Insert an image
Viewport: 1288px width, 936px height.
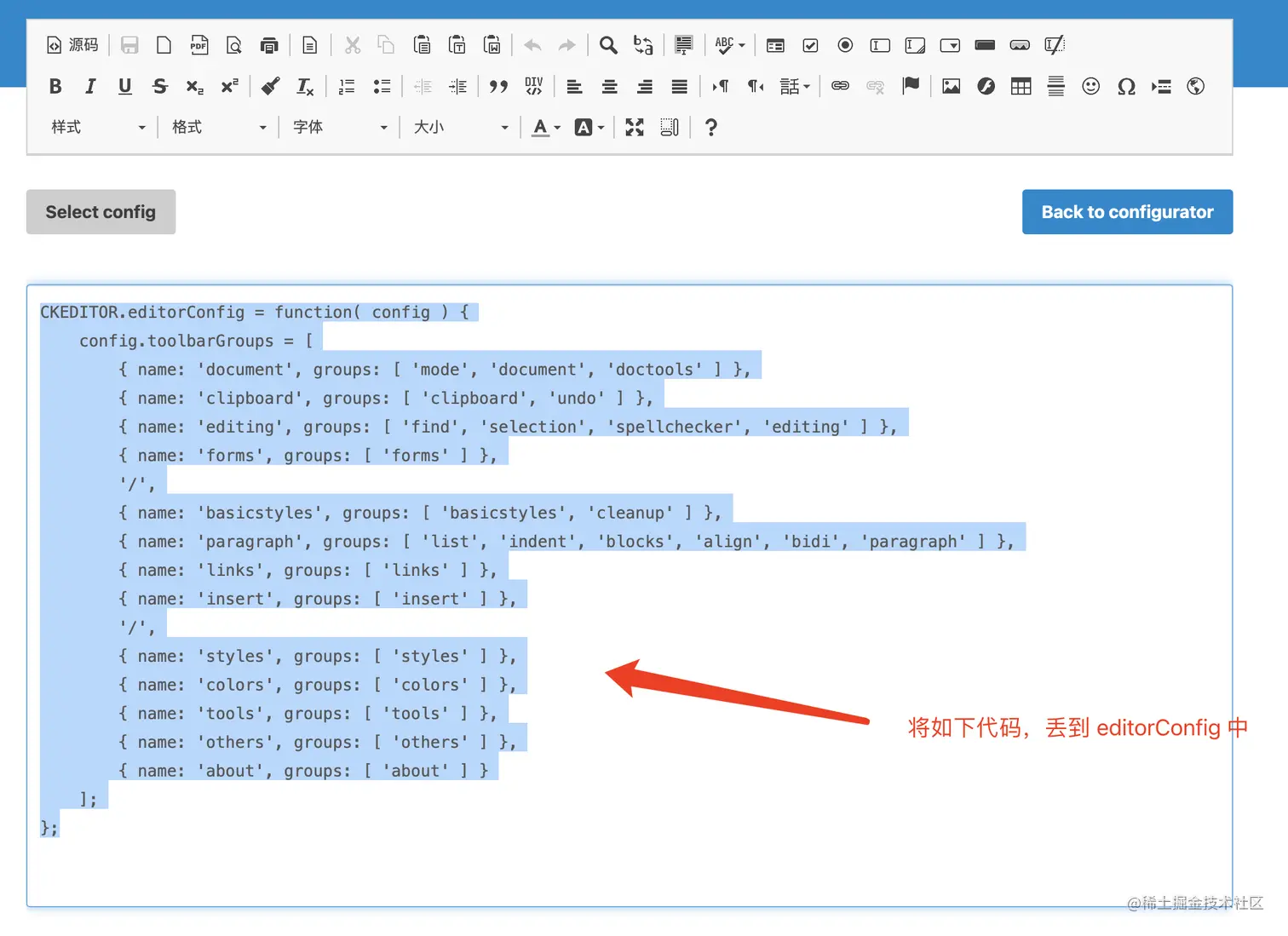click(x=952, y=86)
